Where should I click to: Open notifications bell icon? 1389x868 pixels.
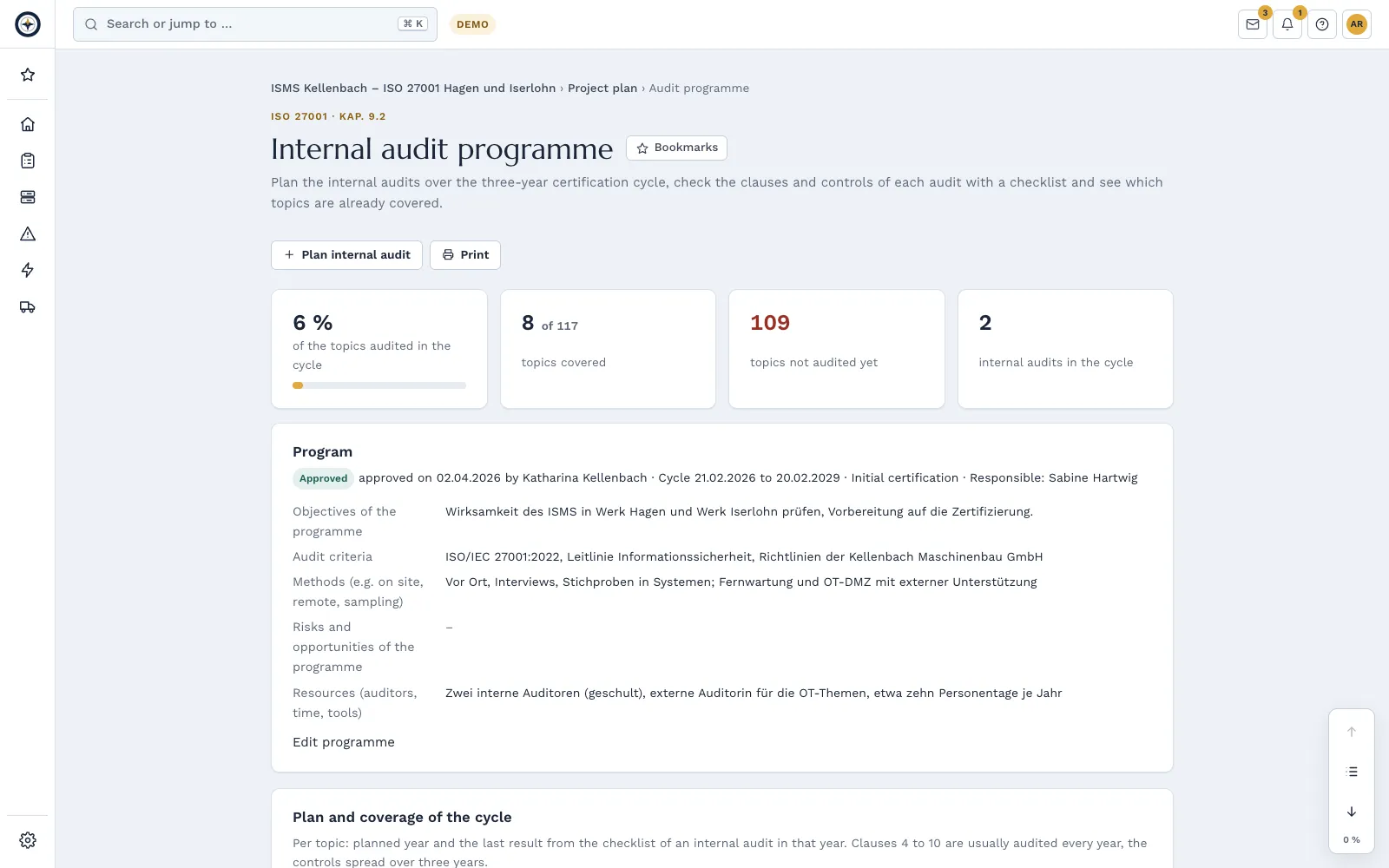click(x=1287, y=24)
